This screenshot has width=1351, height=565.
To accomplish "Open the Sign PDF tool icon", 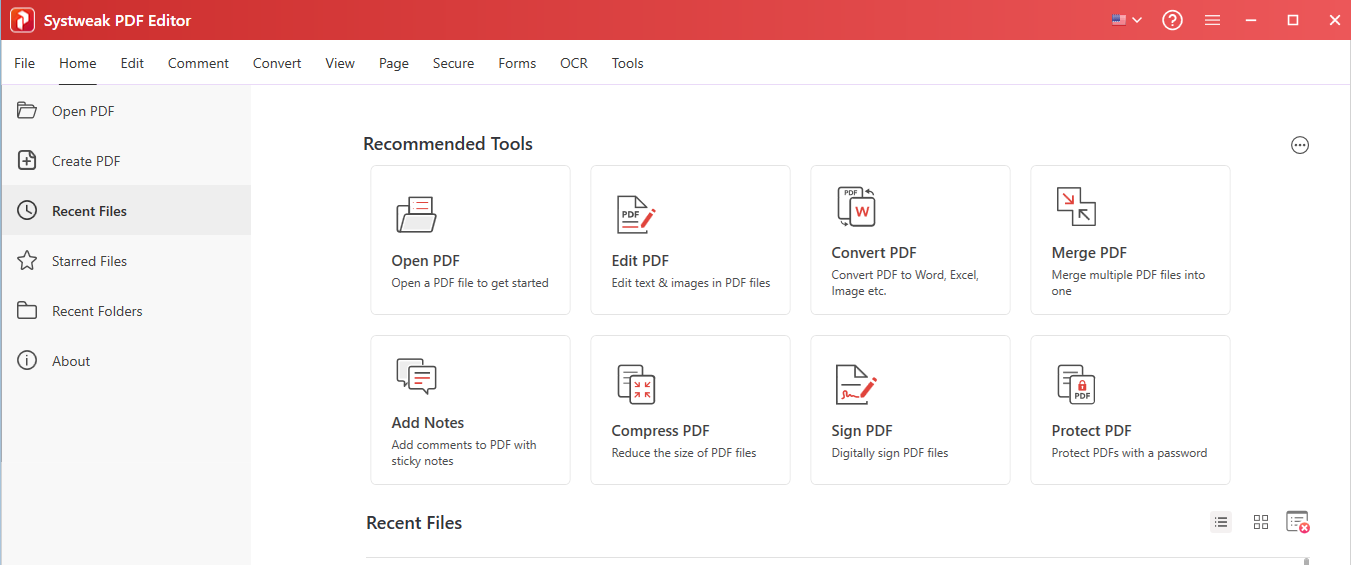I will (x=856, y=384).
